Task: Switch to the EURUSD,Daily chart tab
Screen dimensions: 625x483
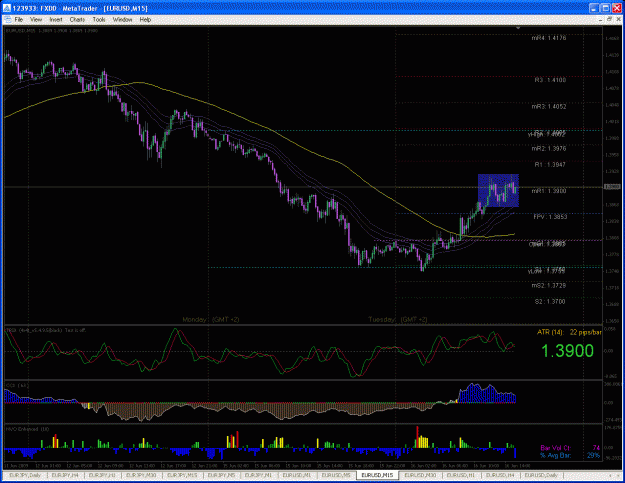Action: (541, 475)
